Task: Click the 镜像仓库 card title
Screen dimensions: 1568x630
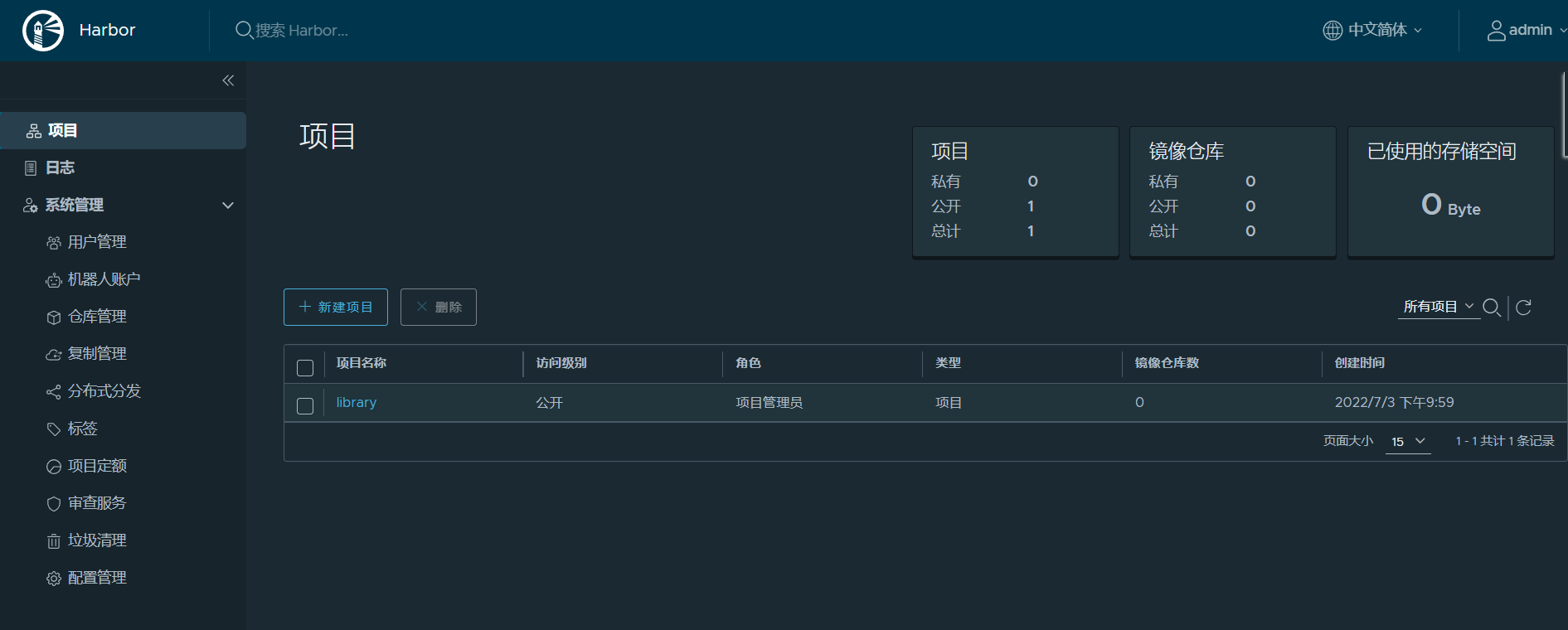Action: [1187, 151]
